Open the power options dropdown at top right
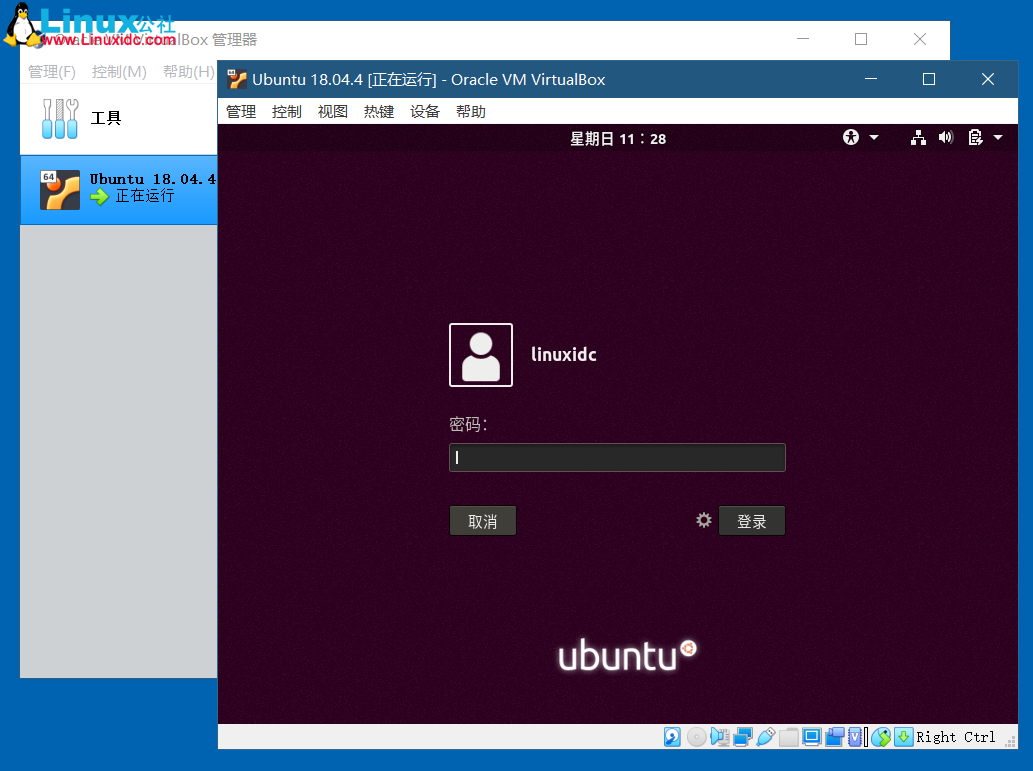1033x771 pixels. [x=996, y=137]
